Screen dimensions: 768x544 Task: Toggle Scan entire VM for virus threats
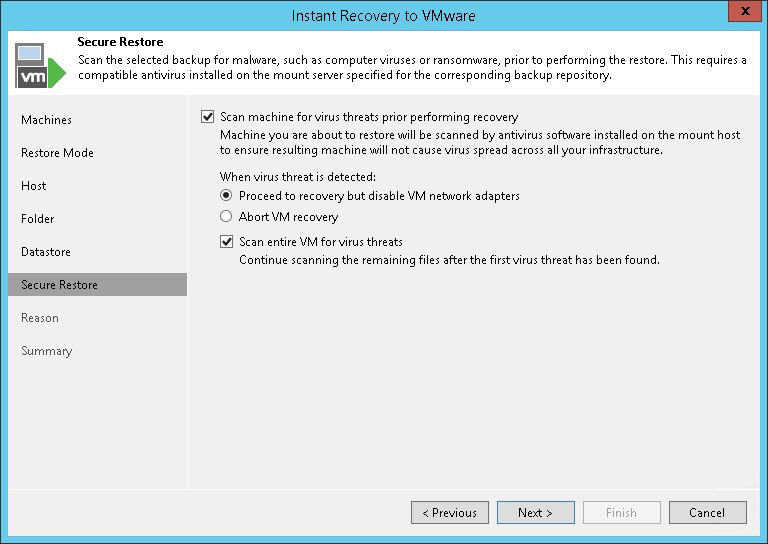(x=226, y=242)
